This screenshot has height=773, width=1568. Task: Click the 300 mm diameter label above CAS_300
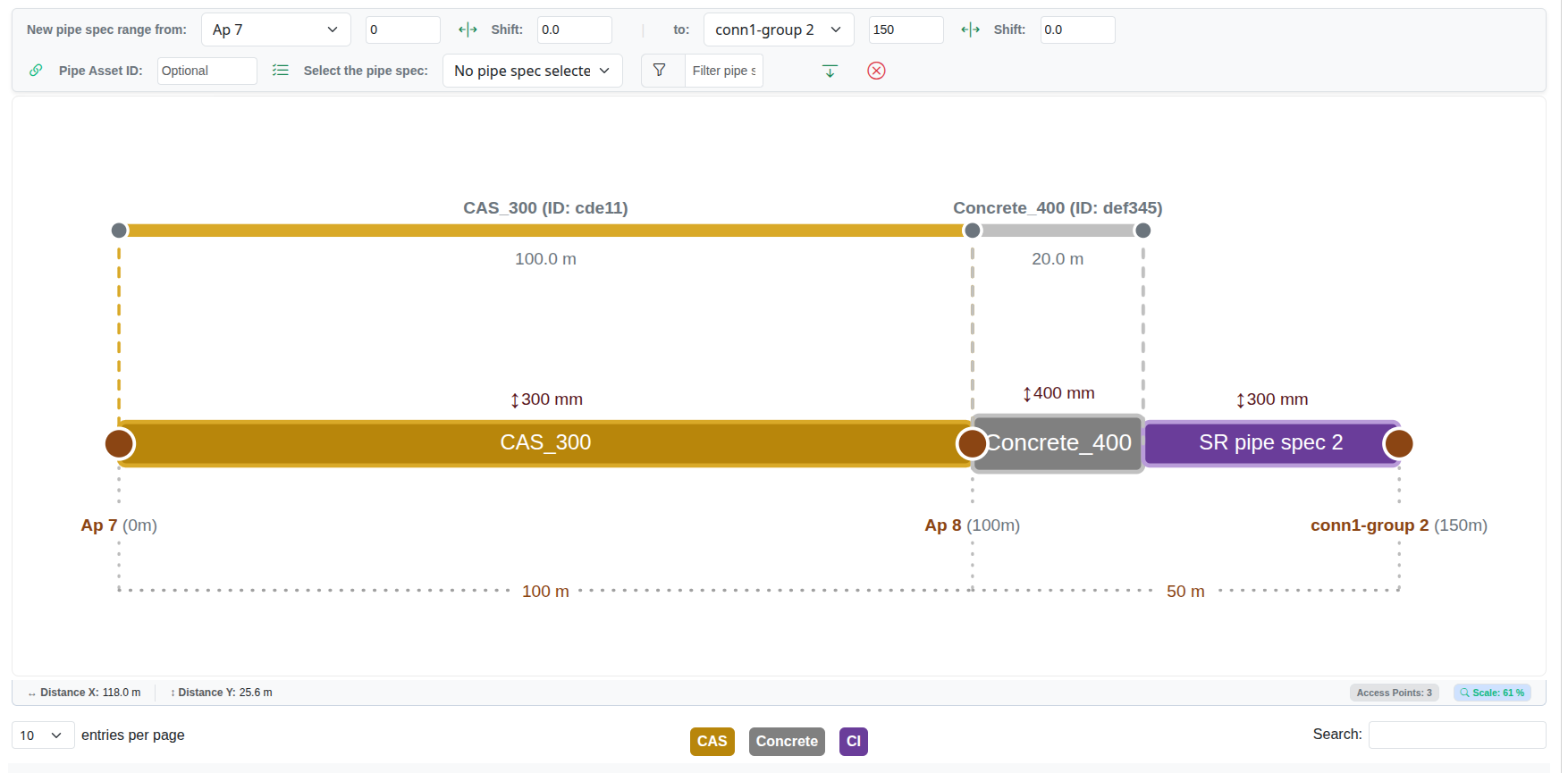pos(546,399)
